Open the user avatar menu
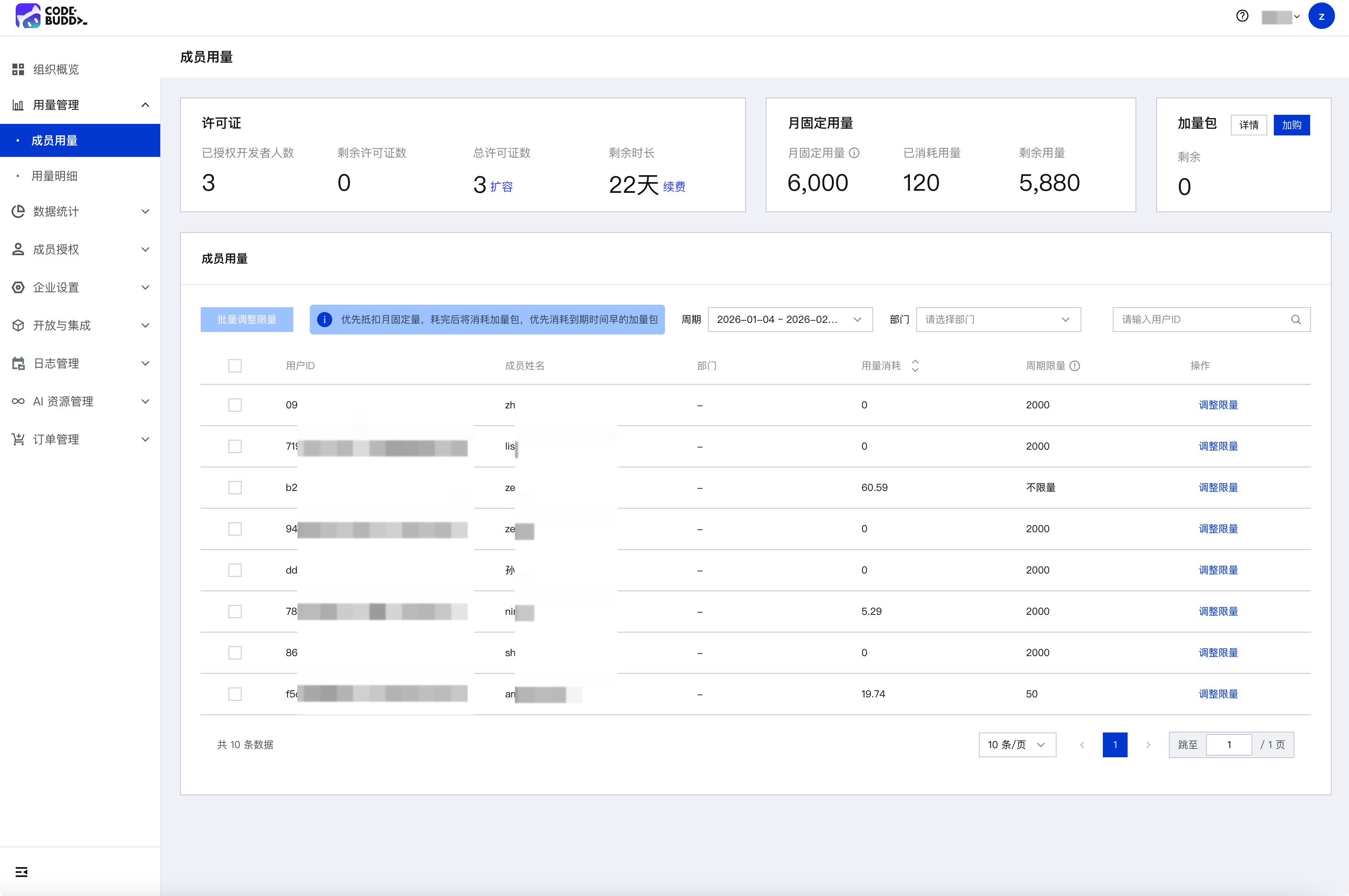Image resolution: width=1349 pixels, height=896 pixels. coord(1321,16)
